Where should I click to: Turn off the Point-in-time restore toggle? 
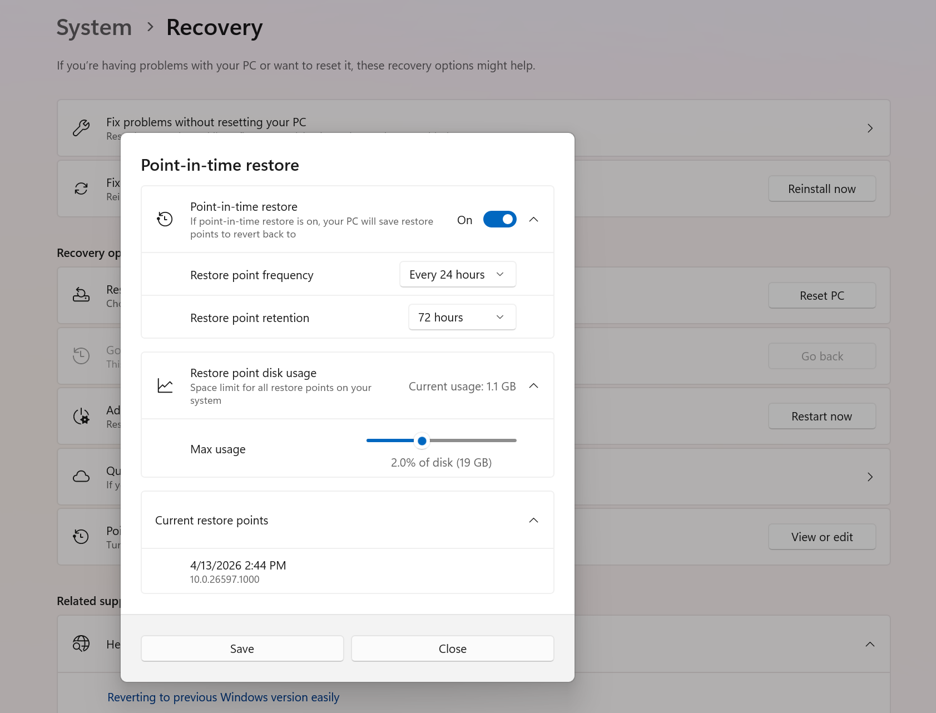pos(500,220)
